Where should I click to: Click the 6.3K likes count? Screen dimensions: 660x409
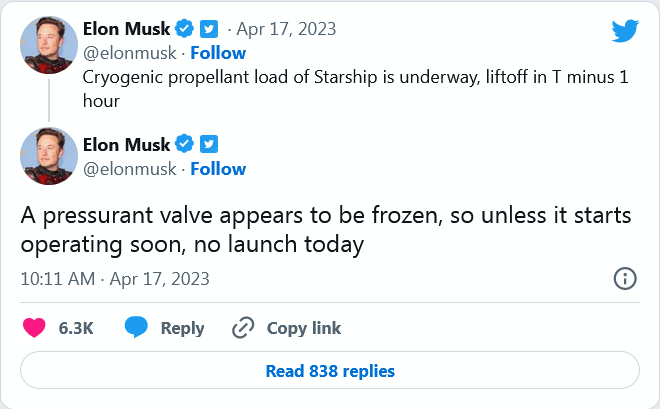click(76, 328)
